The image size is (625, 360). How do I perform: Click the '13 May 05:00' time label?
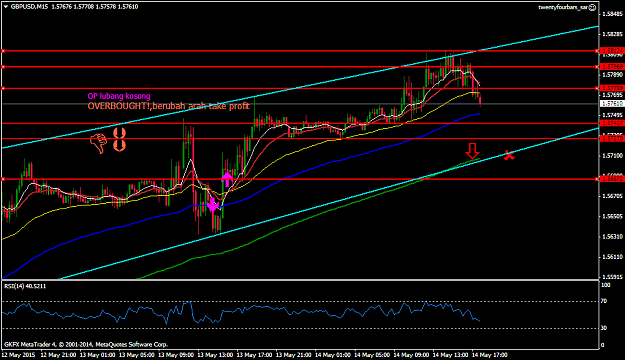tap(137, 354)
